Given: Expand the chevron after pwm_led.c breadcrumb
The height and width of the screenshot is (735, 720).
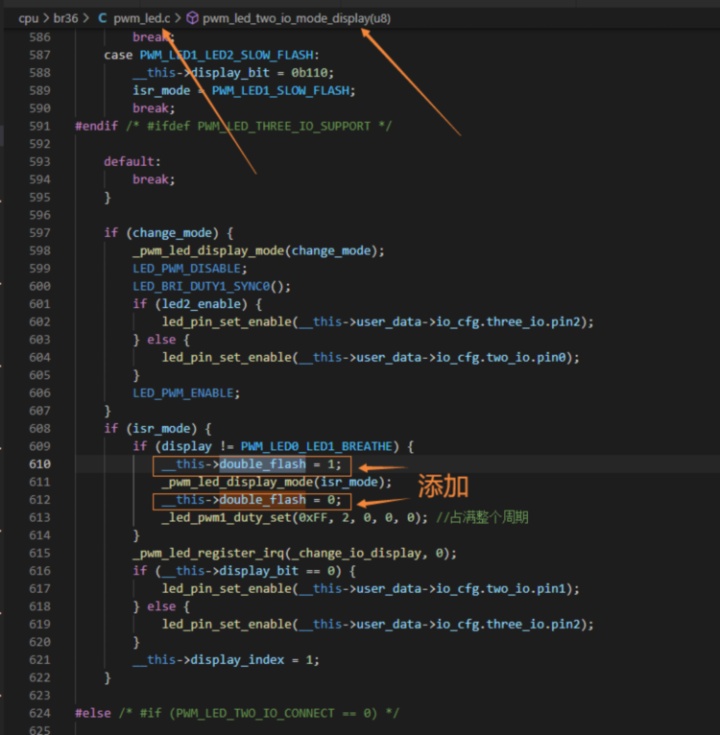Looking at the screenshot, I should click(x=178, y=18).
